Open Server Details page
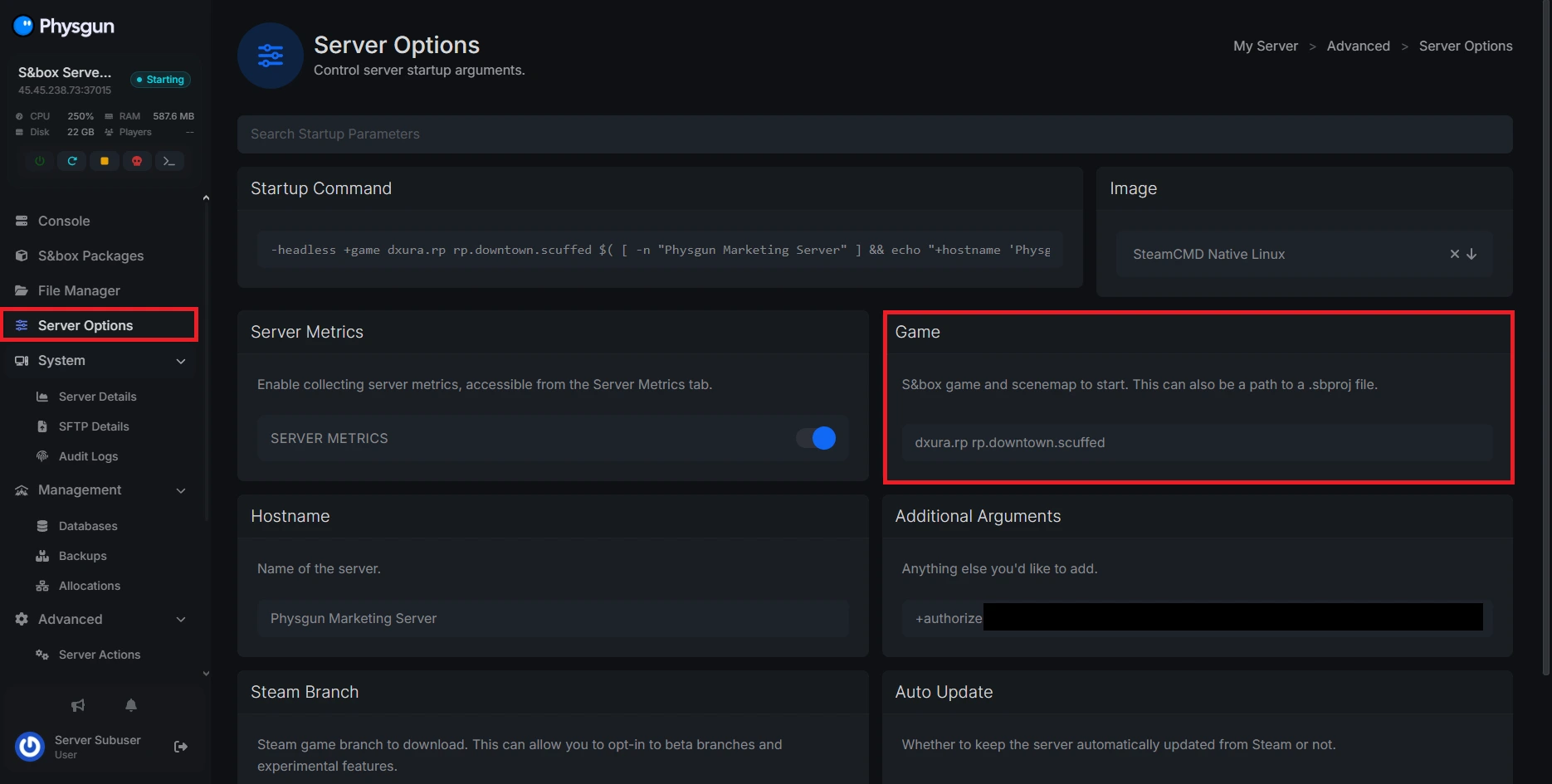The height and width of the screenshot is (784, 1552). 98,397
